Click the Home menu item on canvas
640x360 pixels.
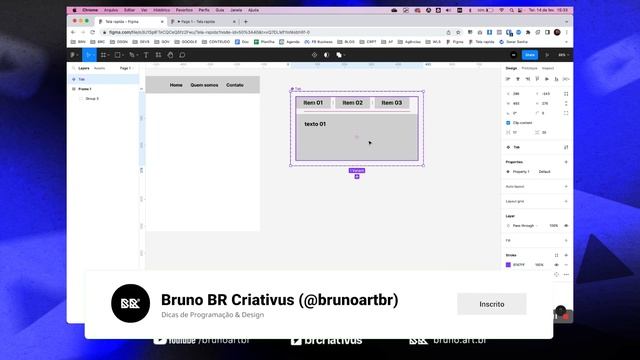coord(176,85)
